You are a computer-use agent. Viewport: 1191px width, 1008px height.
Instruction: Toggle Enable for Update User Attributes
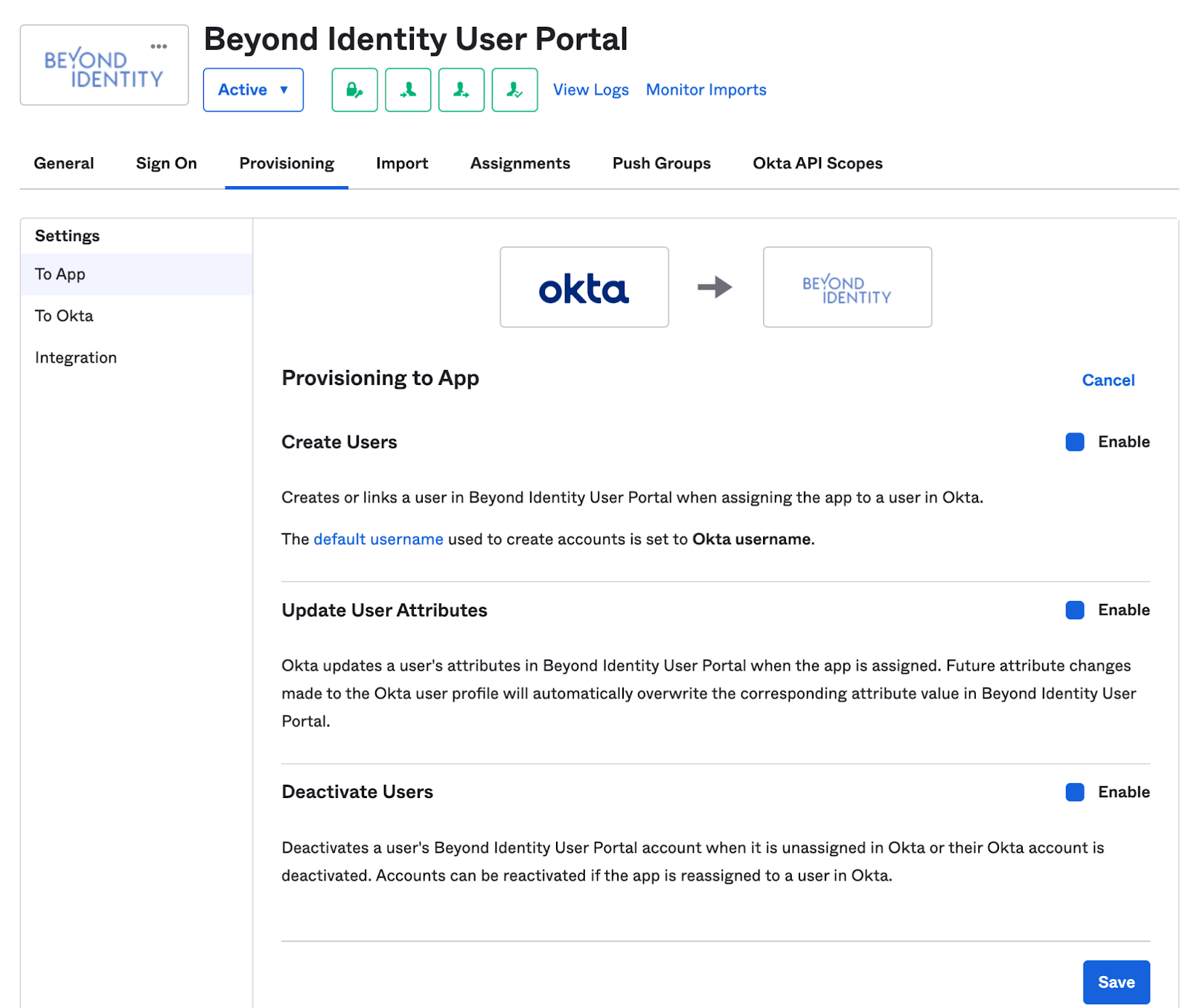click(x=1074, y=610)
